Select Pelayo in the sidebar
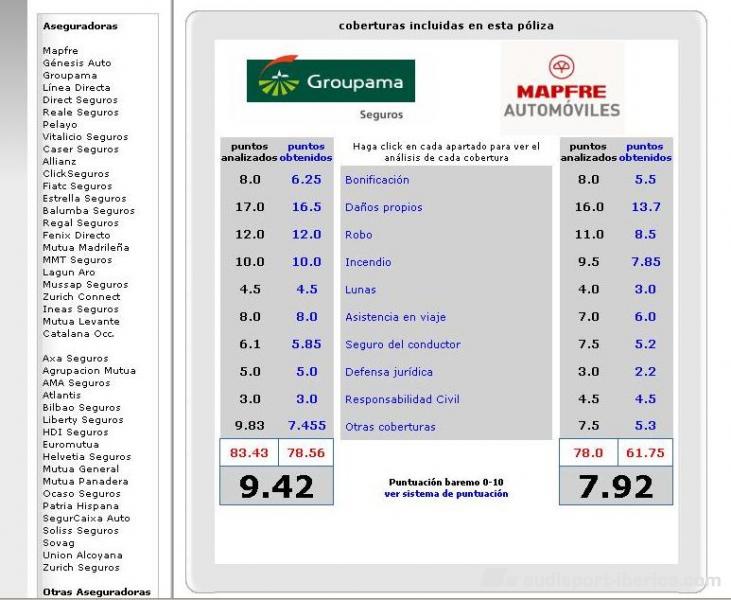731x600 pixels. point(60,124)
